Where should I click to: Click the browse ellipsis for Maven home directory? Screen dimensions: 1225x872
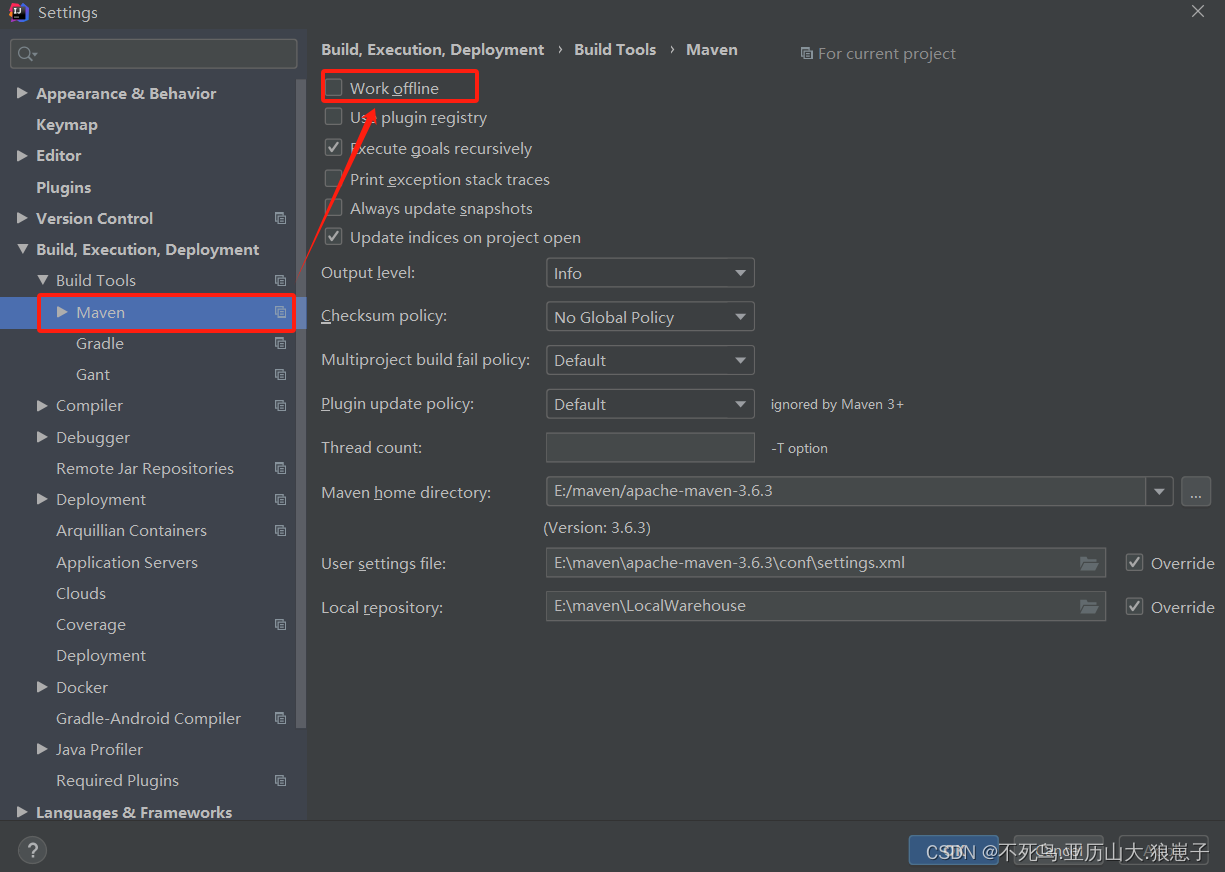(1196, 491)
